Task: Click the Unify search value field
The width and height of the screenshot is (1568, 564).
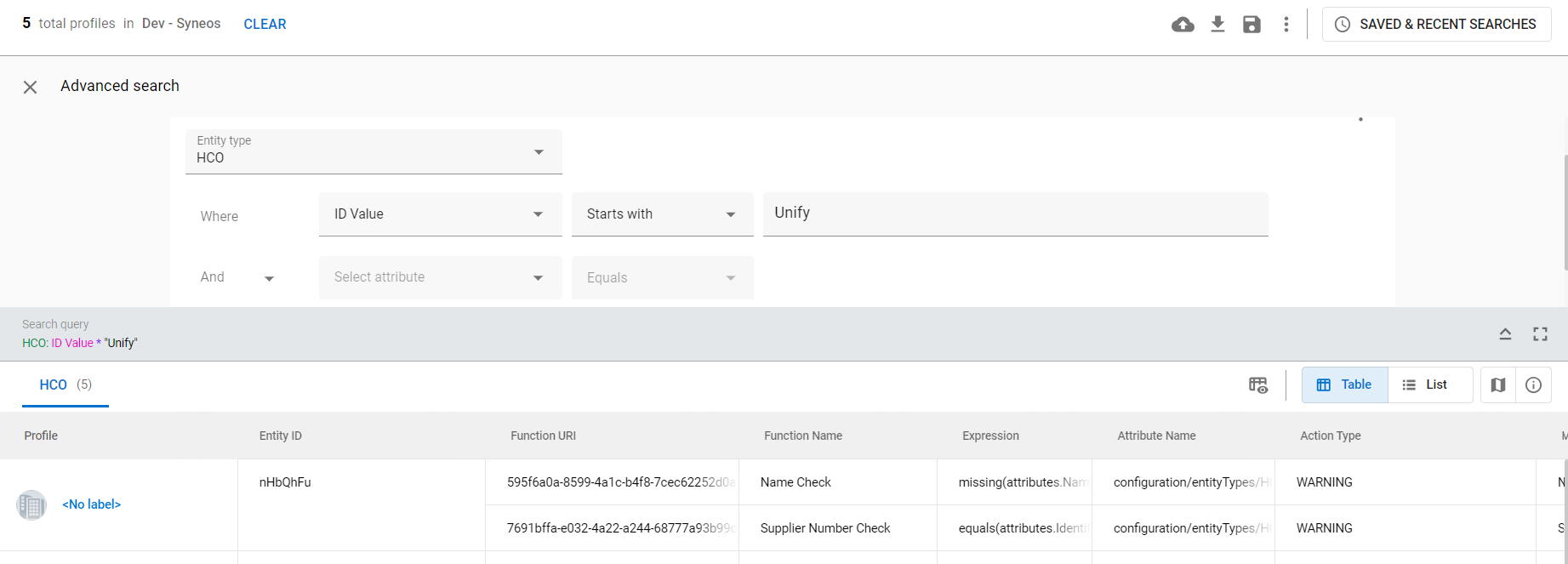Action: (x=1015, y=214)
